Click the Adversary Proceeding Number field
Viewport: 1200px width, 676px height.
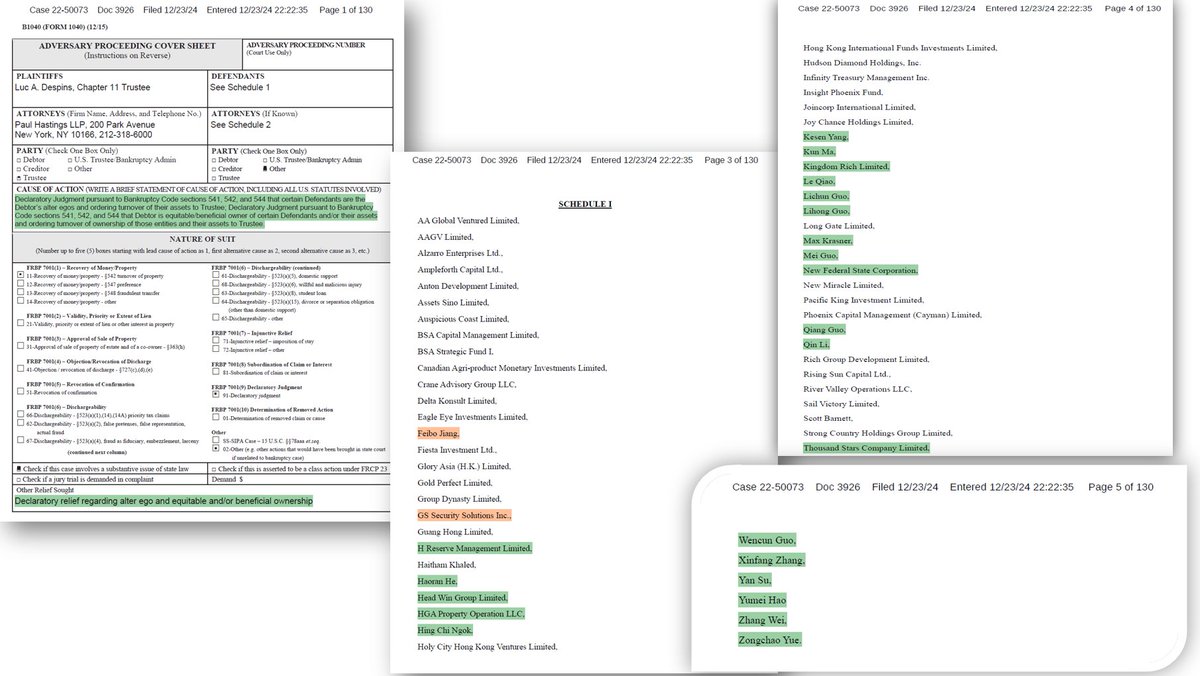click(x=318, y=54)
